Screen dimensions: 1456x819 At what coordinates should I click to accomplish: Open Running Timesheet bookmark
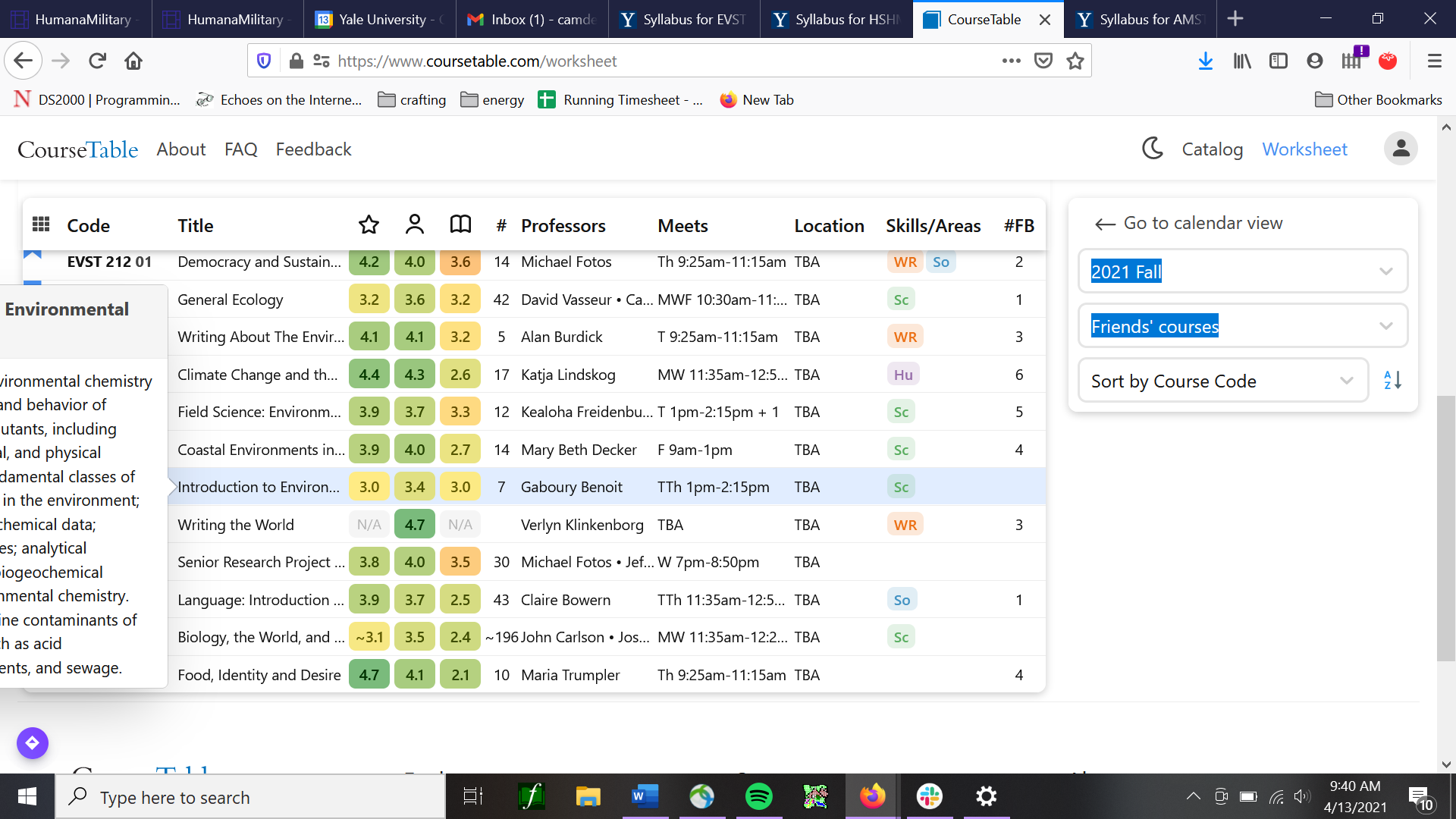pyautogui.click(x=620, y=99)
